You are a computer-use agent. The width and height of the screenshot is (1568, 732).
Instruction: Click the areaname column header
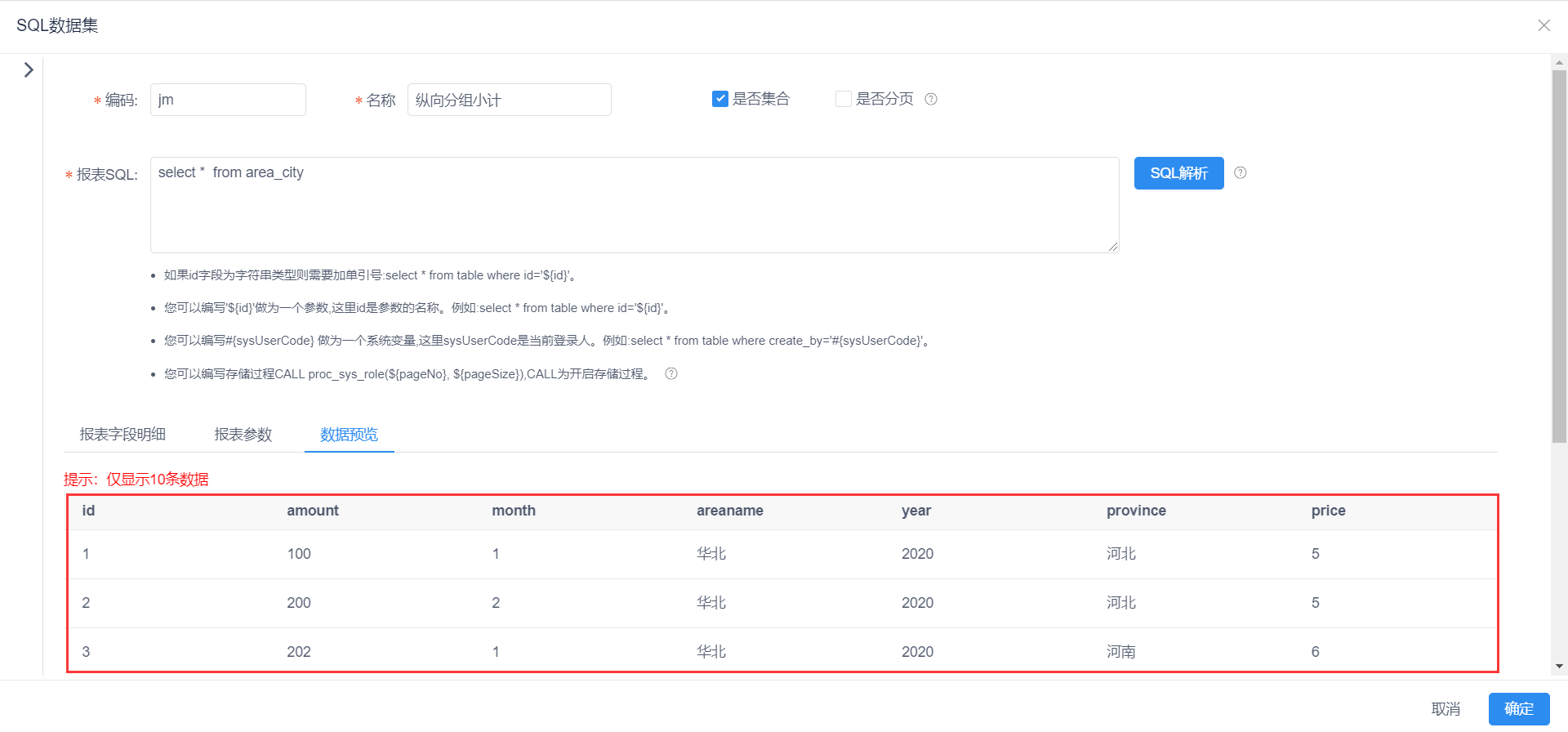pyautogui.click(x=730, y=511)
